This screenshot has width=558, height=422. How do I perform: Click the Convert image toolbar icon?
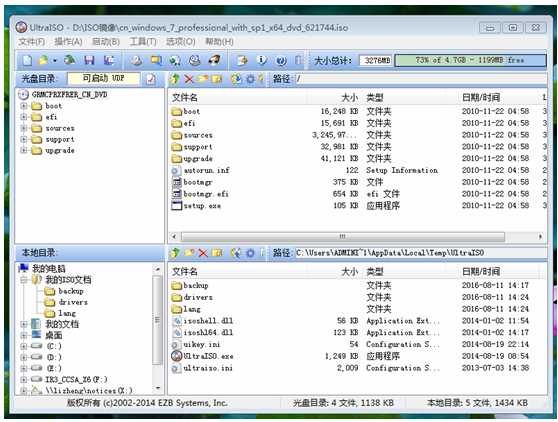pos(175,60)
